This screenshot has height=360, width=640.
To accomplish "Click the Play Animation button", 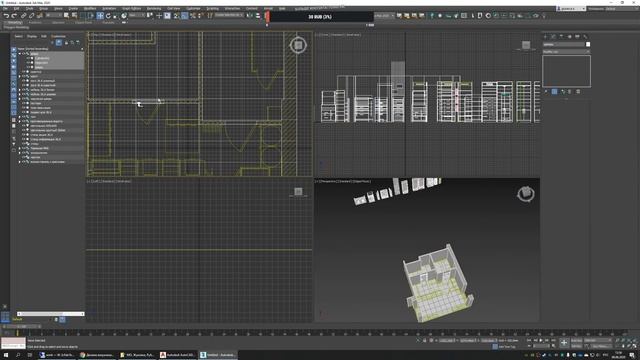I will point(541,340).
